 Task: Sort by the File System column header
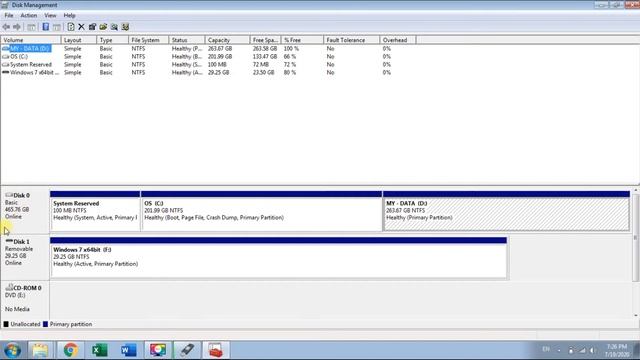coord(149,40)
